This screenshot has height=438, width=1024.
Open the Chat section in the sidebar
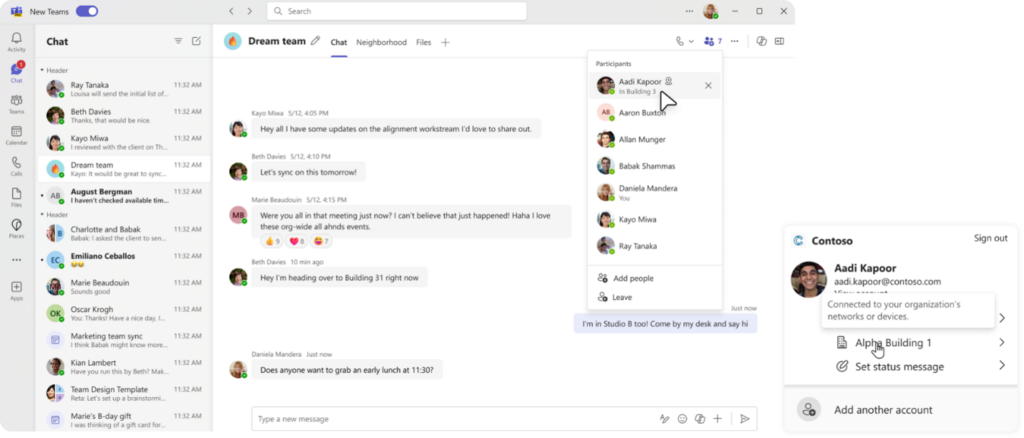click(16, 72)
